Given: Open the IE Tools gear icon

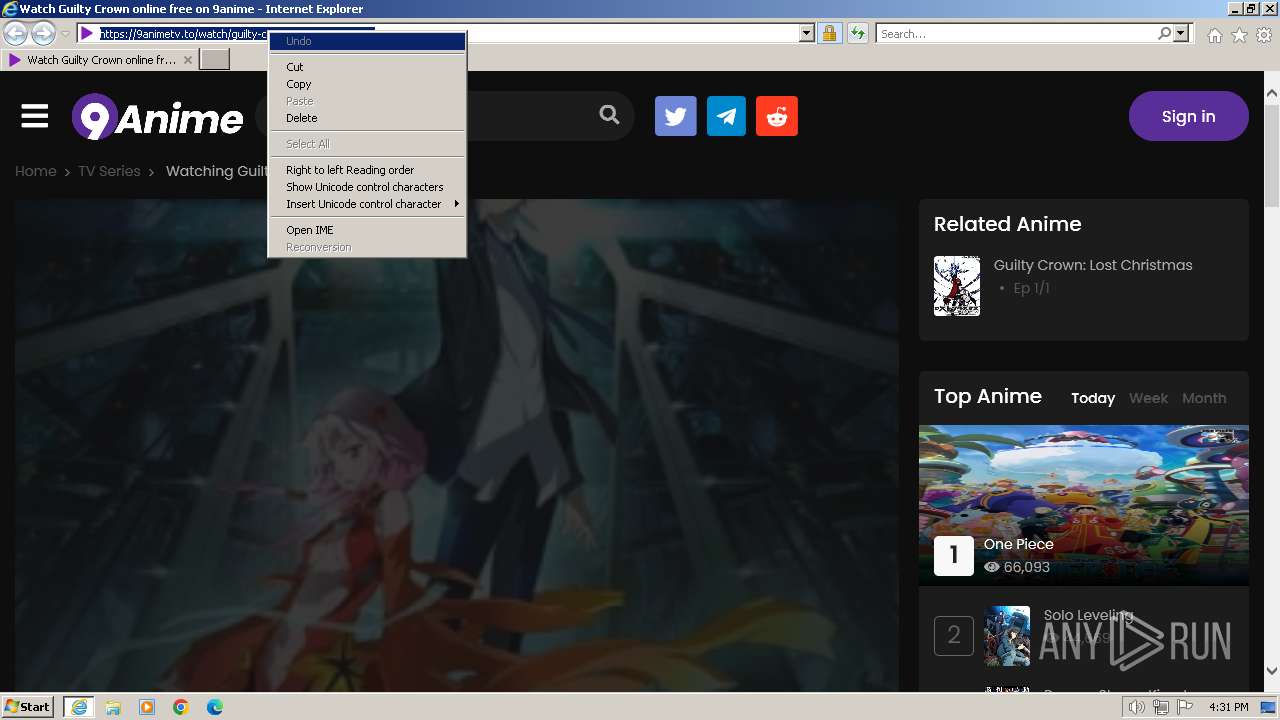Looking at the screenshot, I should 1264,35.
